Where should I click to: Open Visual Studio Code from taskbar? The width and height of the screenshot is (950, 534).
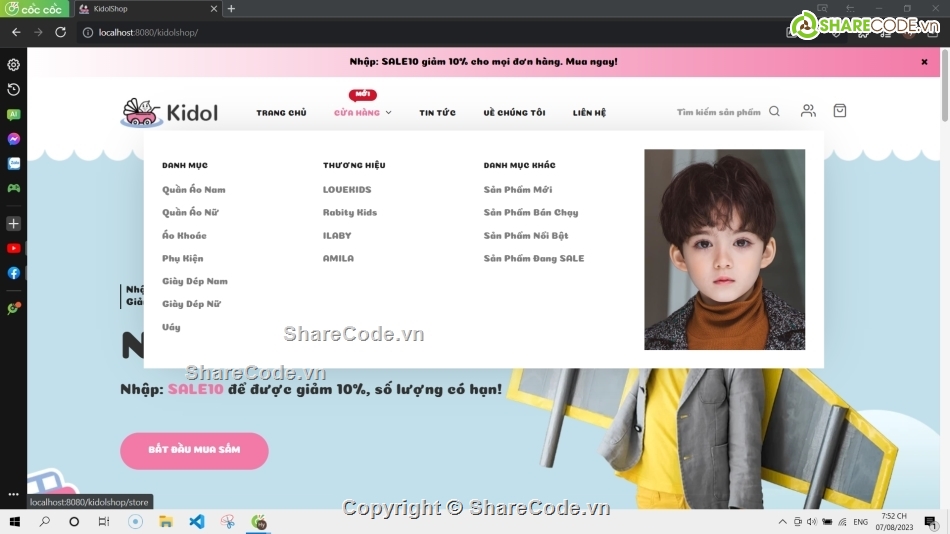[x=197, y=522]
